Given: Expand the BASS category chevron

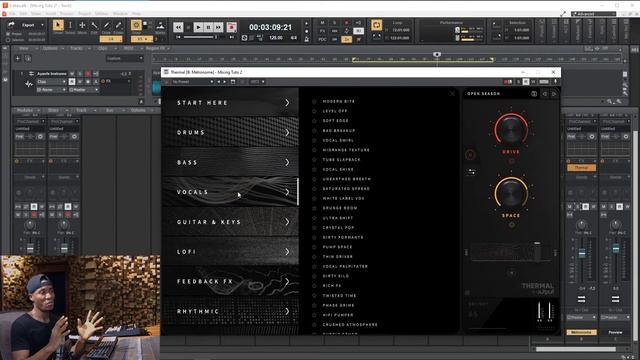Looking at the screenshot, I should tap(287, 162).
